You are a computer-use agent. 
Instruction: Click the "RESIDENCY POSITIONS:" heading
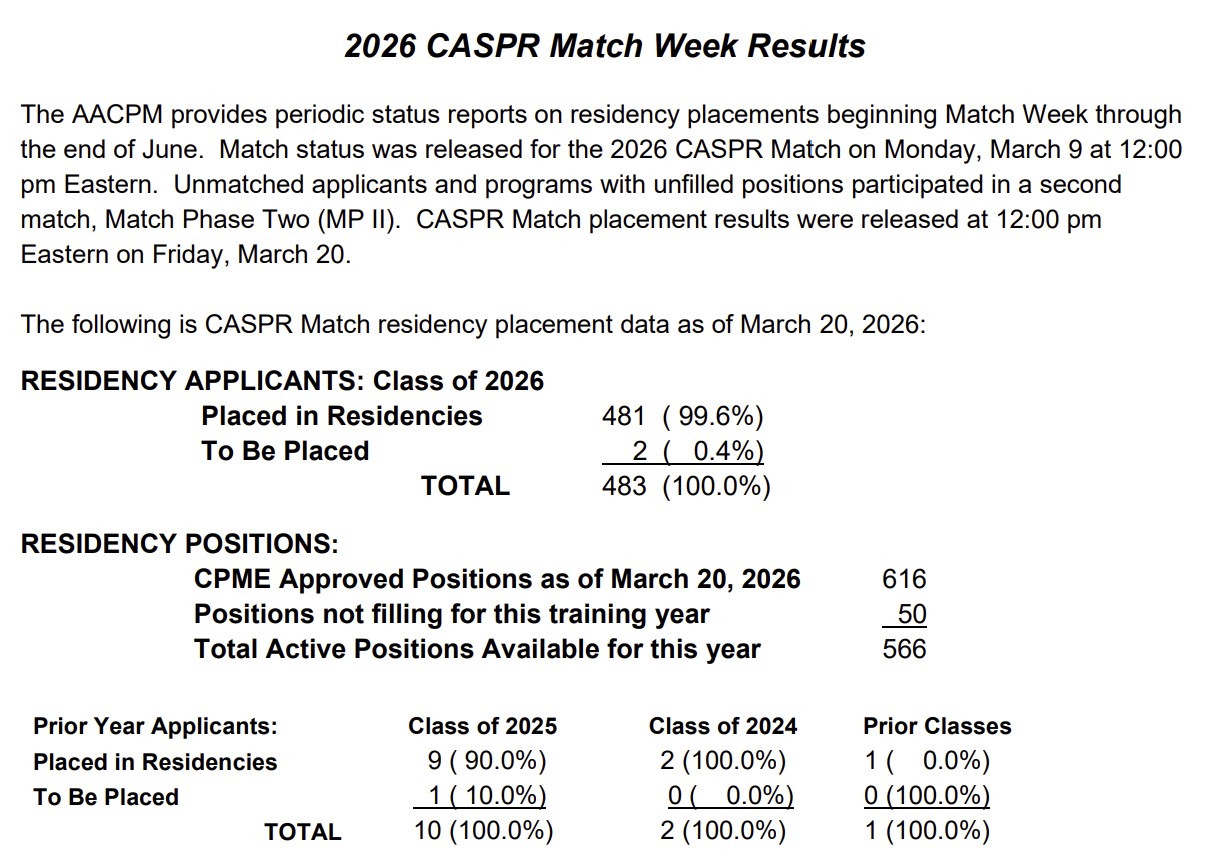180,544
